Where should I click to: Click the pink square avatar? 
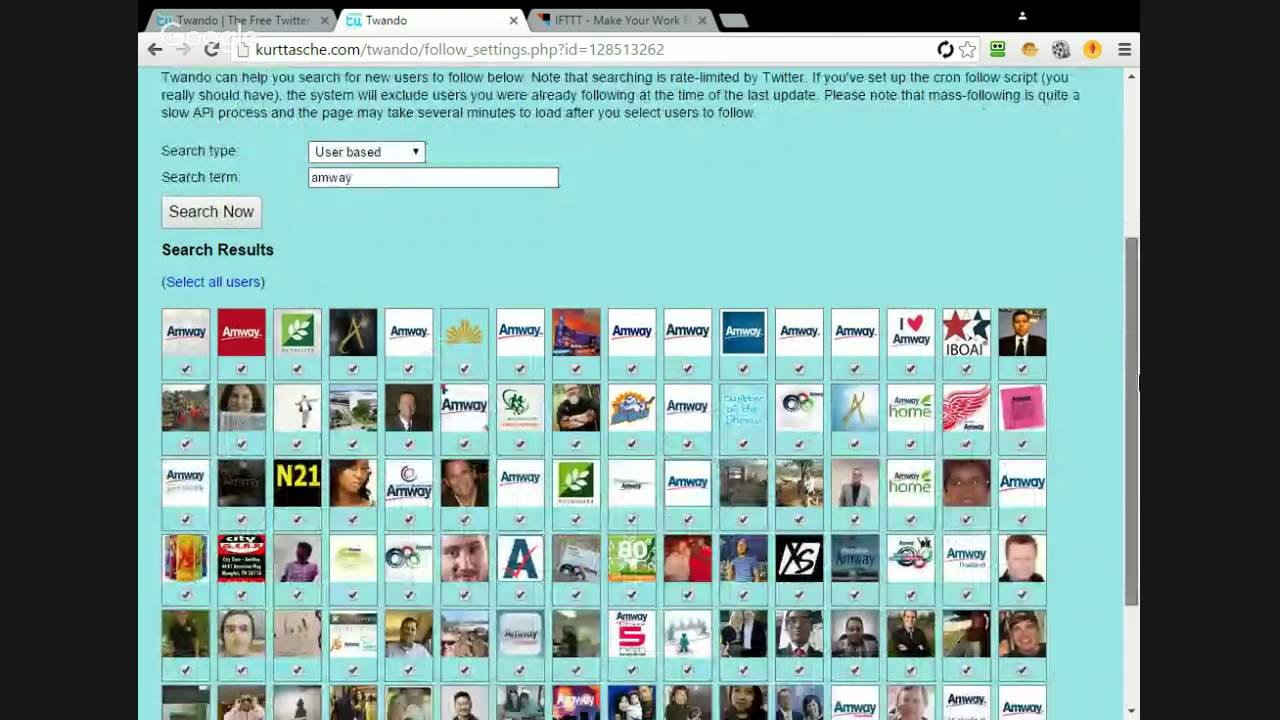tap(1022, 407)
